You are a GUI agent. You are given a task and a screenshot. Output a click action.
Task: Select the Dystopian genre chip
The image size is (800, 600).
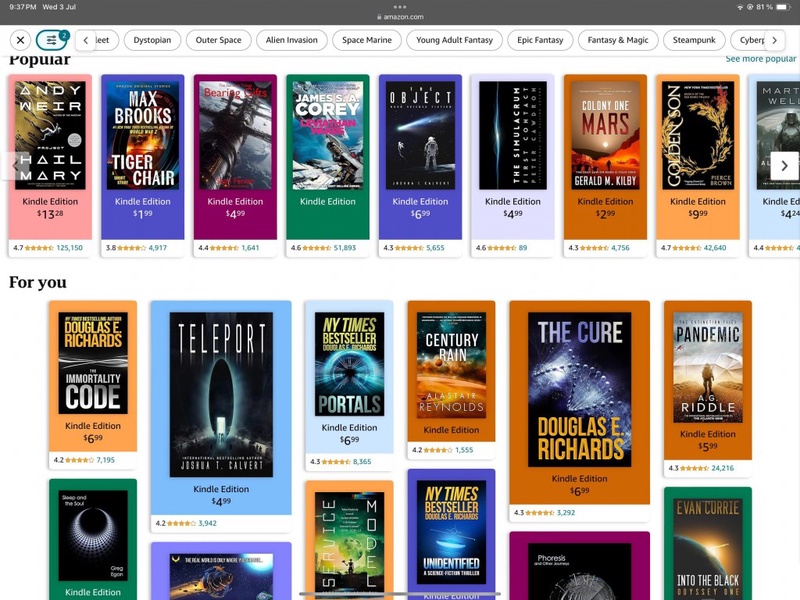tap(152, 40)
